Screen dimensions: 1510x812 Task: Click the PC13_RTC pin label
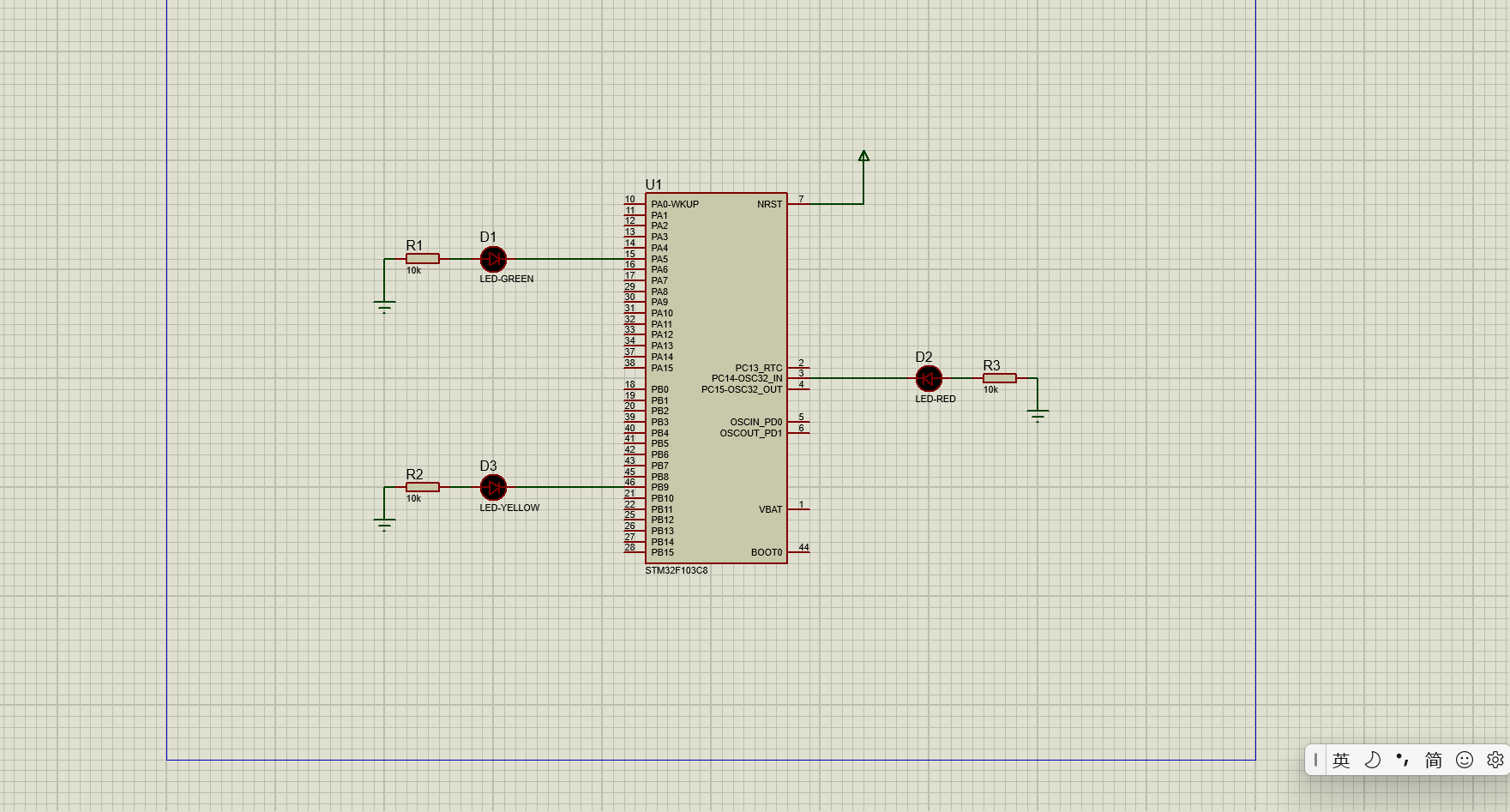tap(759, 368)
